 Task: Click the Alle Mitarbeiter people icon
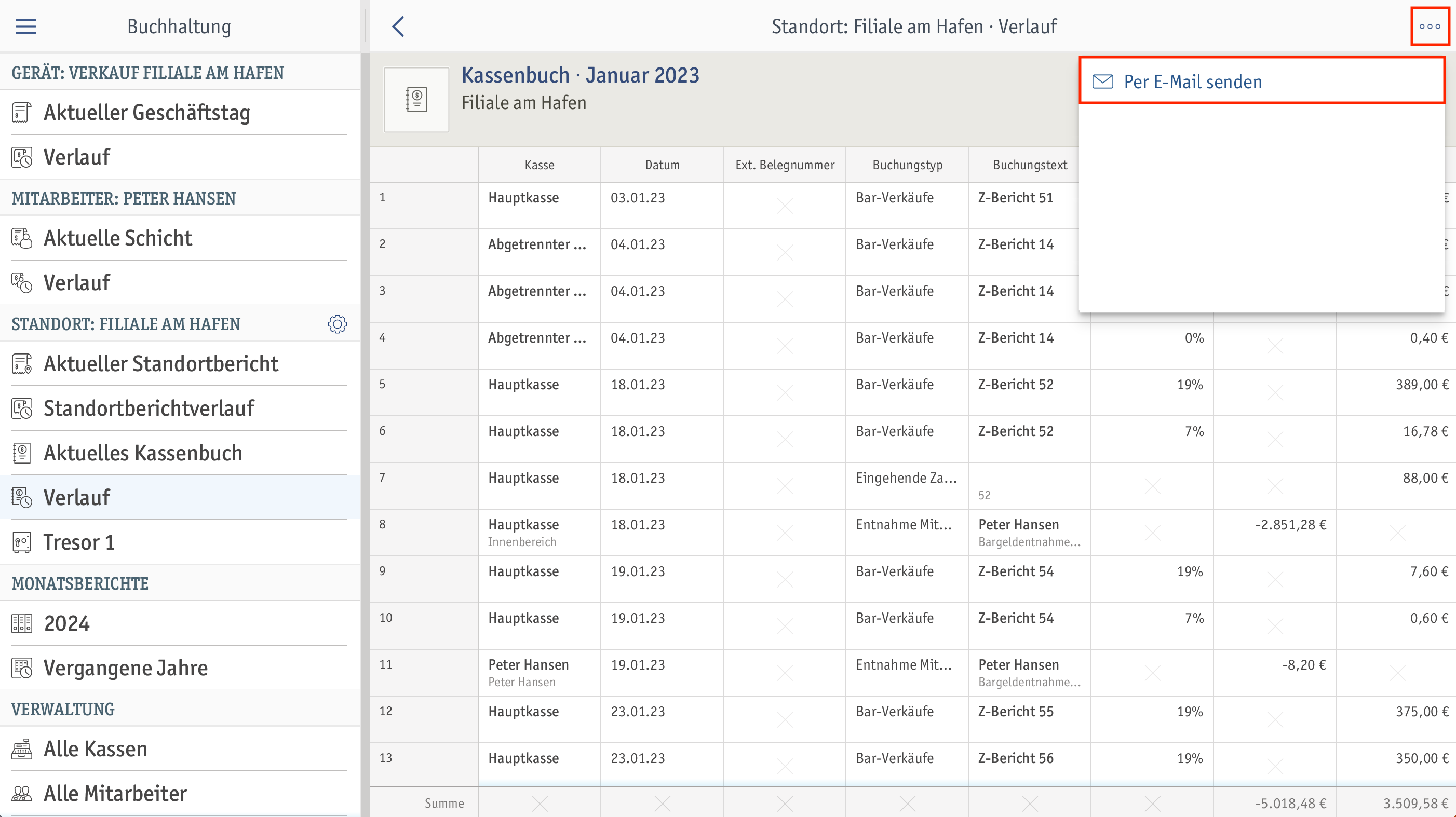(21, 793)
